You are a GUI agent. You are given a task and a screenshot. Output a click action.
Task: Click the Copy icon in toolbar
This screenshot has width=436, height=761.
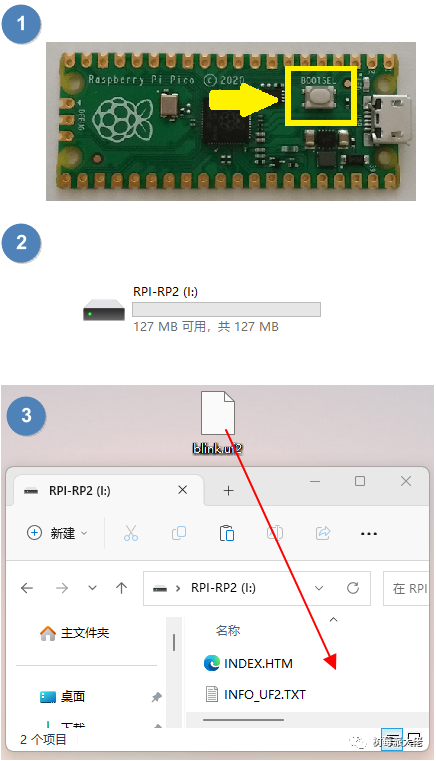pos(179,533)
